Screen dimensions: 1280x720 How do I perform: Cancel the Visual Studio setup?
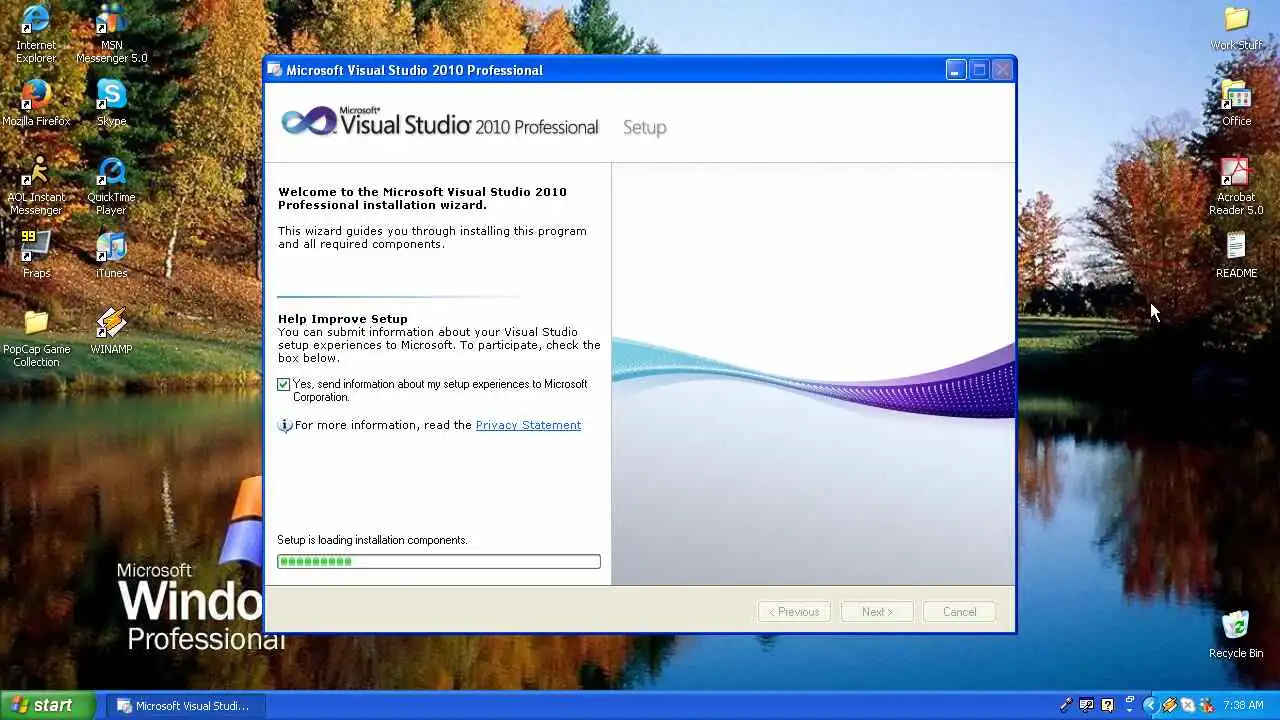tap(959, 612)
